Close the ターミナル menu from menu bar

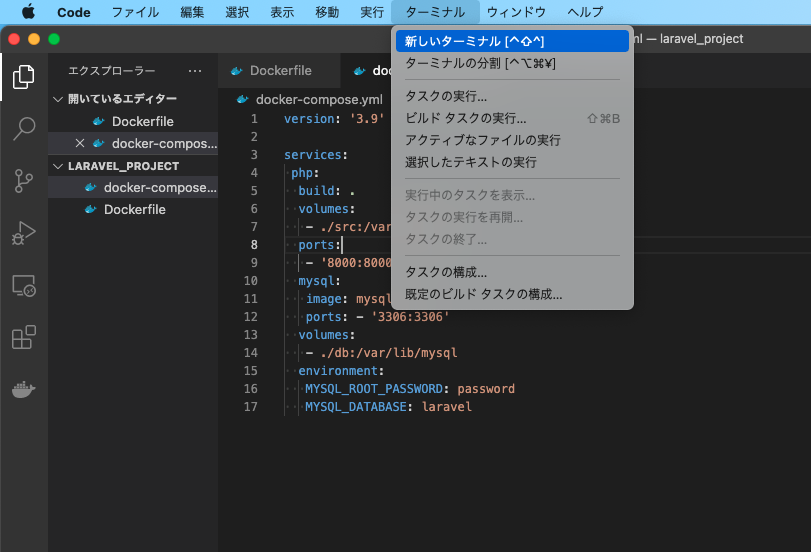(435, 12)
